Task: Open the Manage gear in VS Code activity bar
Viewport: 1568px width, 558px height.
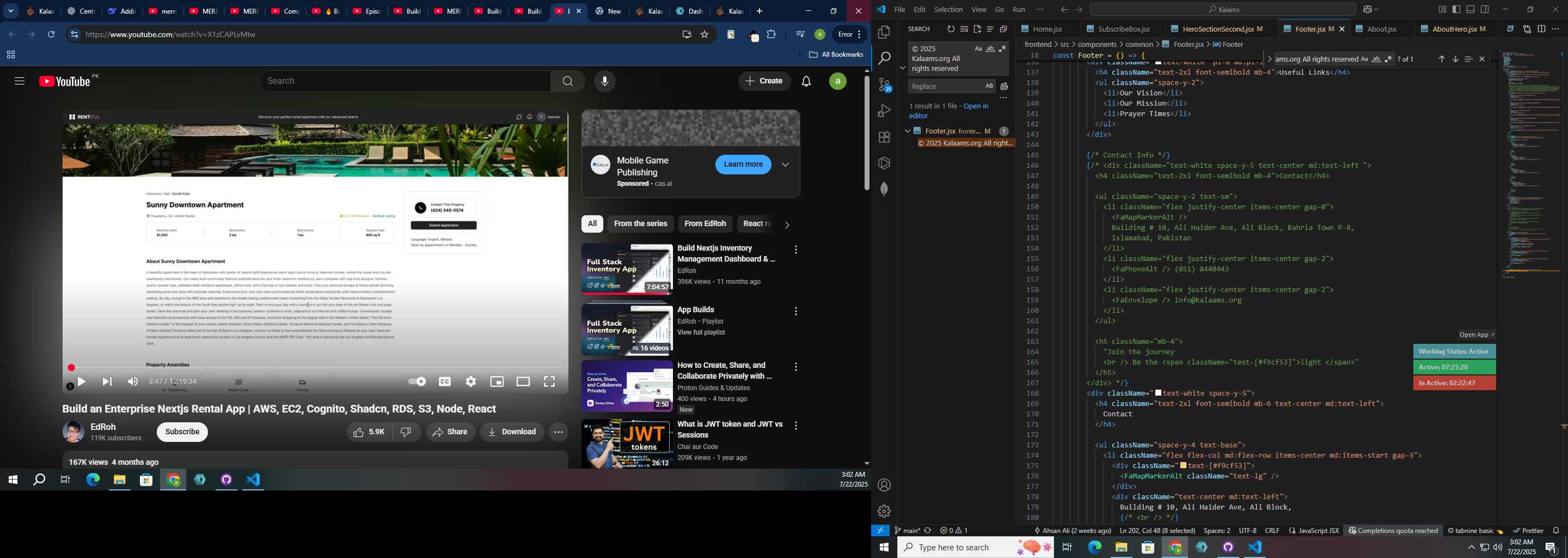Action: coord(884,511)
